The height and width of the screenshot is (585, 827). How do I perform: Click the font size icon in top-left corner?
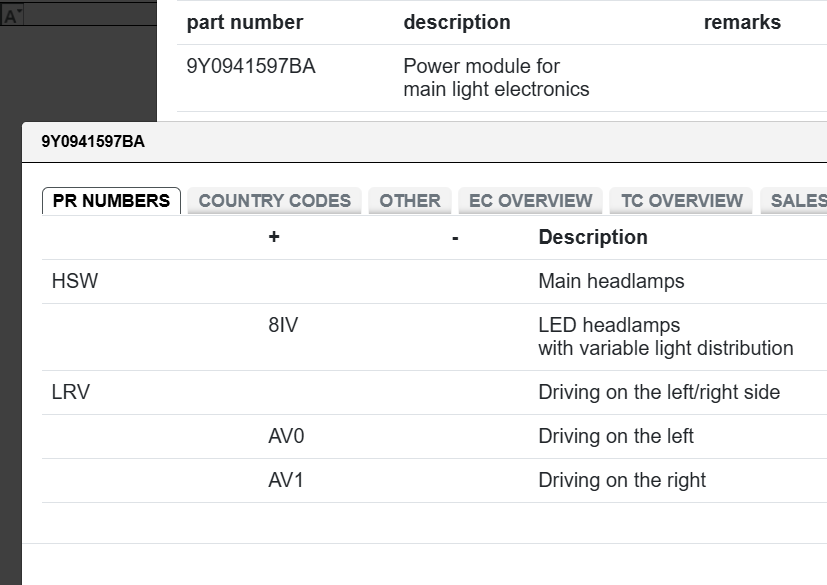click(13, 15)
